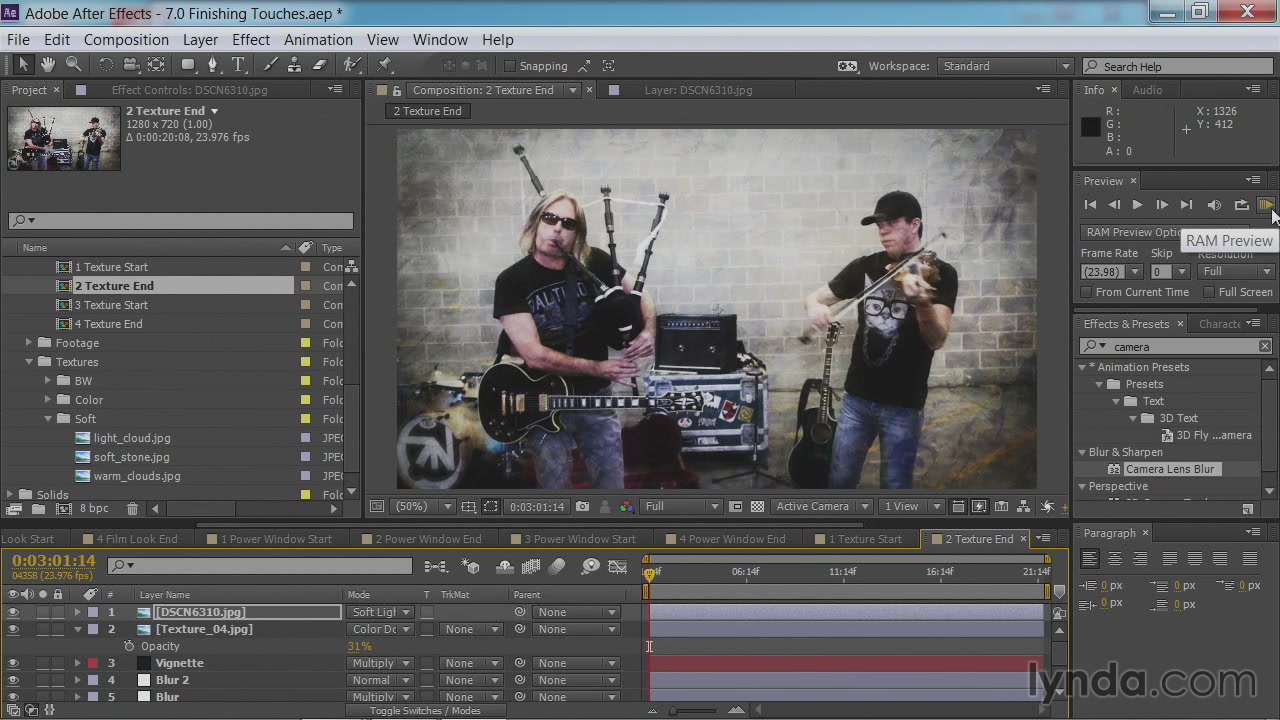The width and height of the screenshot is (1280, 720).
Task: Click the timeline zoom slider
Action: pos(693,711)
